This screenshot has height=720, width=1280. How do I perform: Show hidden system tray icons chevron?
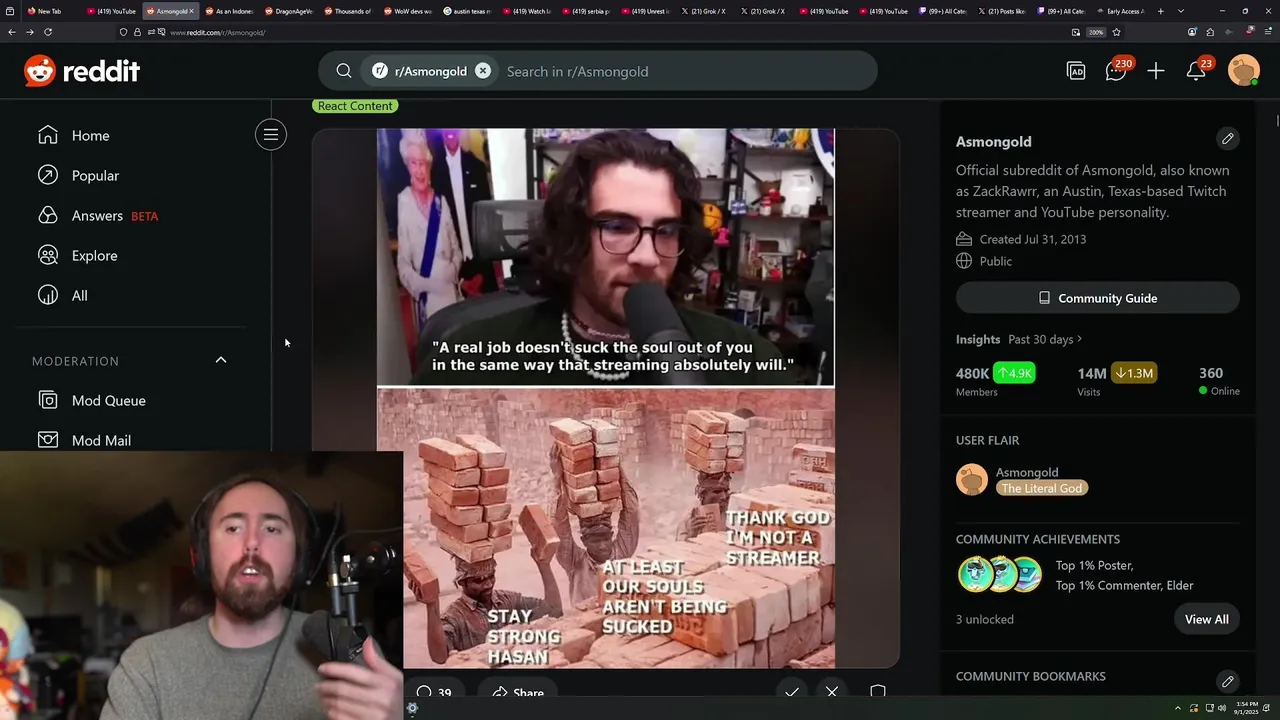(1177, 709)
